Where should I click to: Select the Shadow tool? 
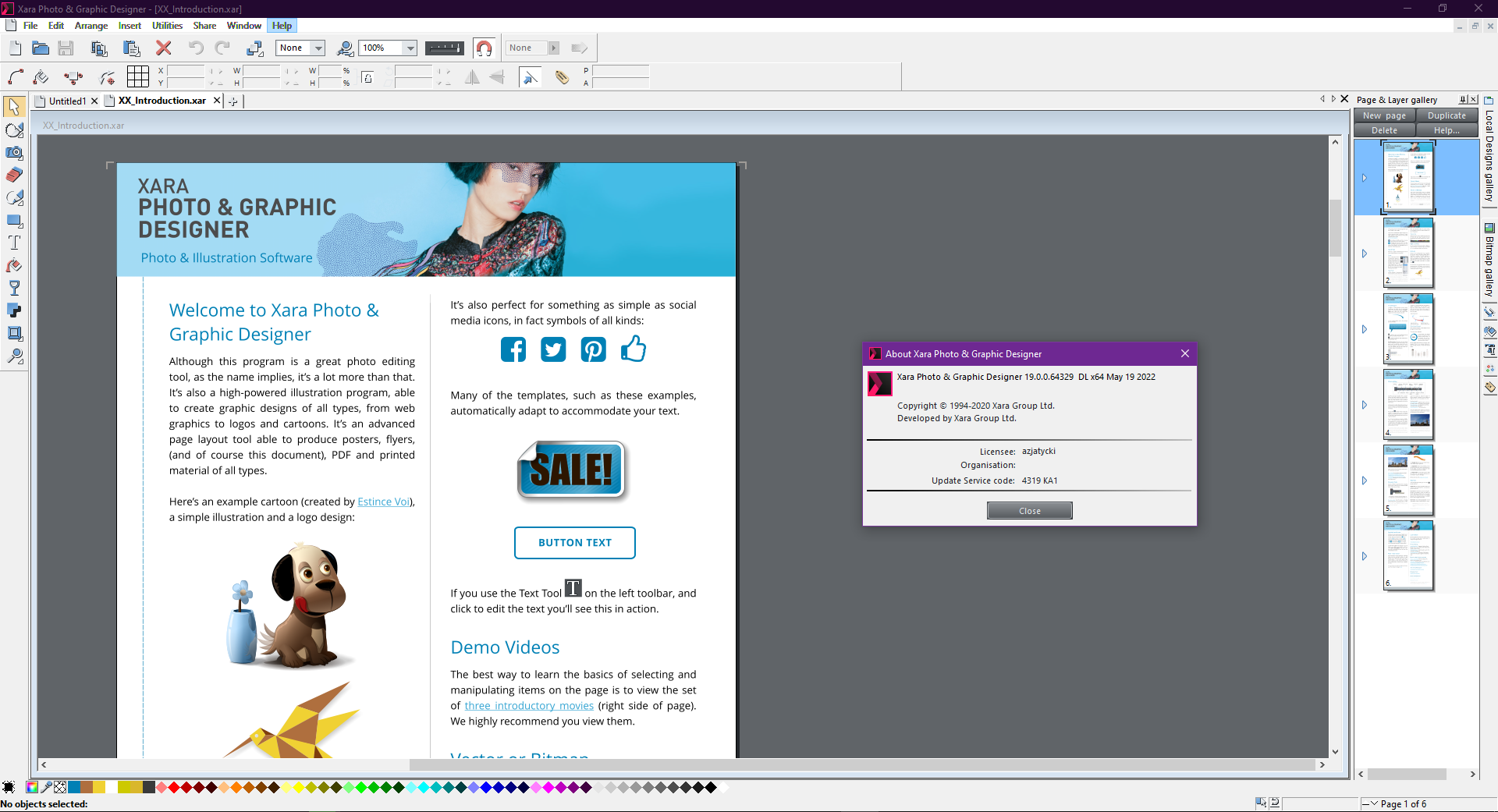(x=14, y=310)
